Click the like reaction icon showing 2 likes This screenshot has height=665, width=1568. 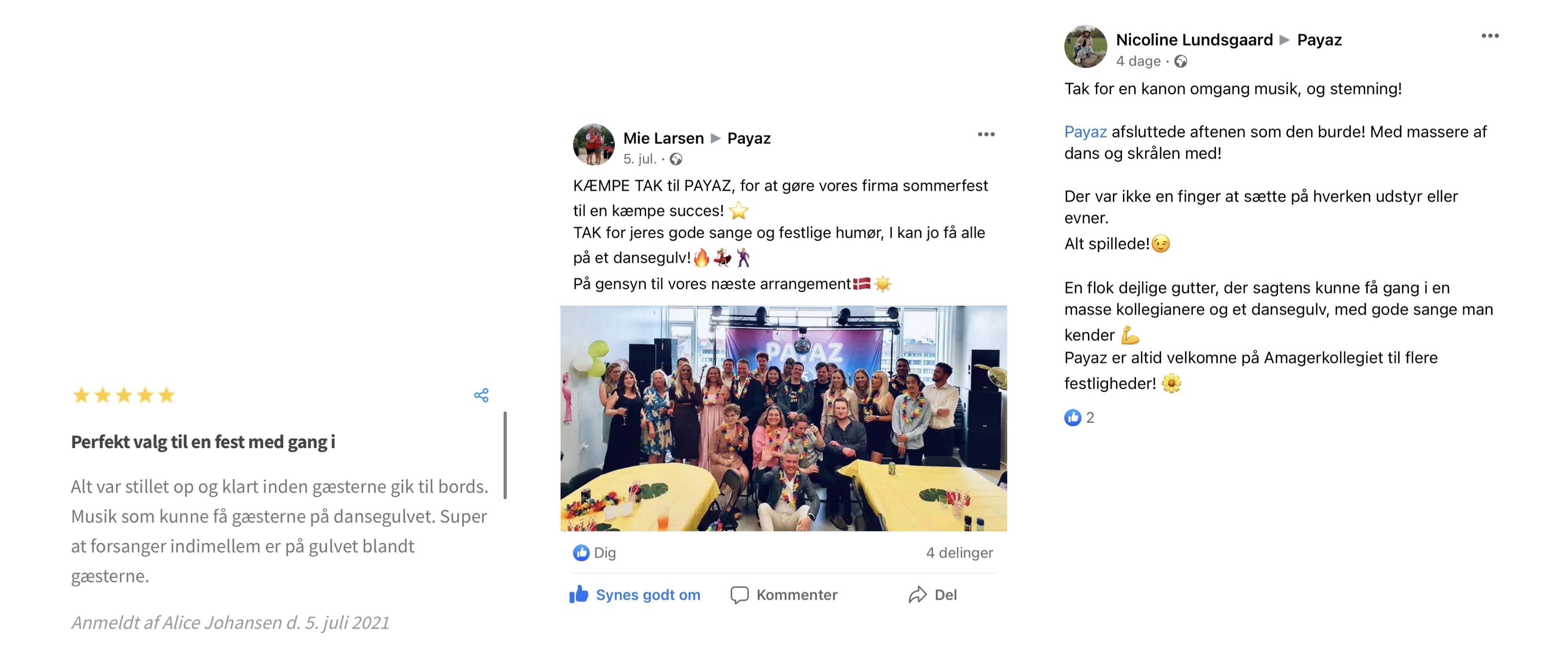pyautogui.click(x=1073, y=417)
